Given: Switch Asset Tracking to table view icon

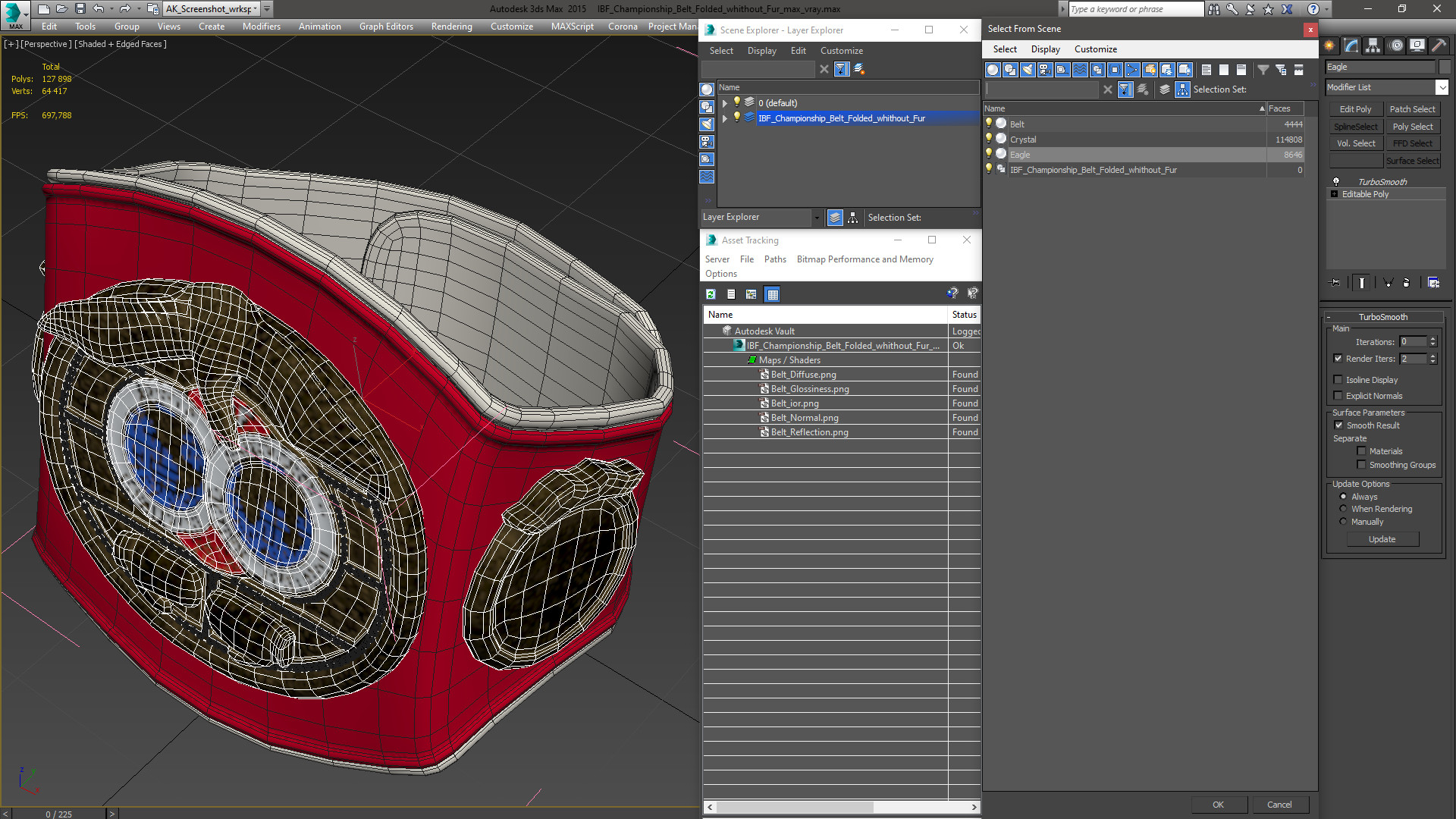Looking at the screenshot, I should pos(772,294).
